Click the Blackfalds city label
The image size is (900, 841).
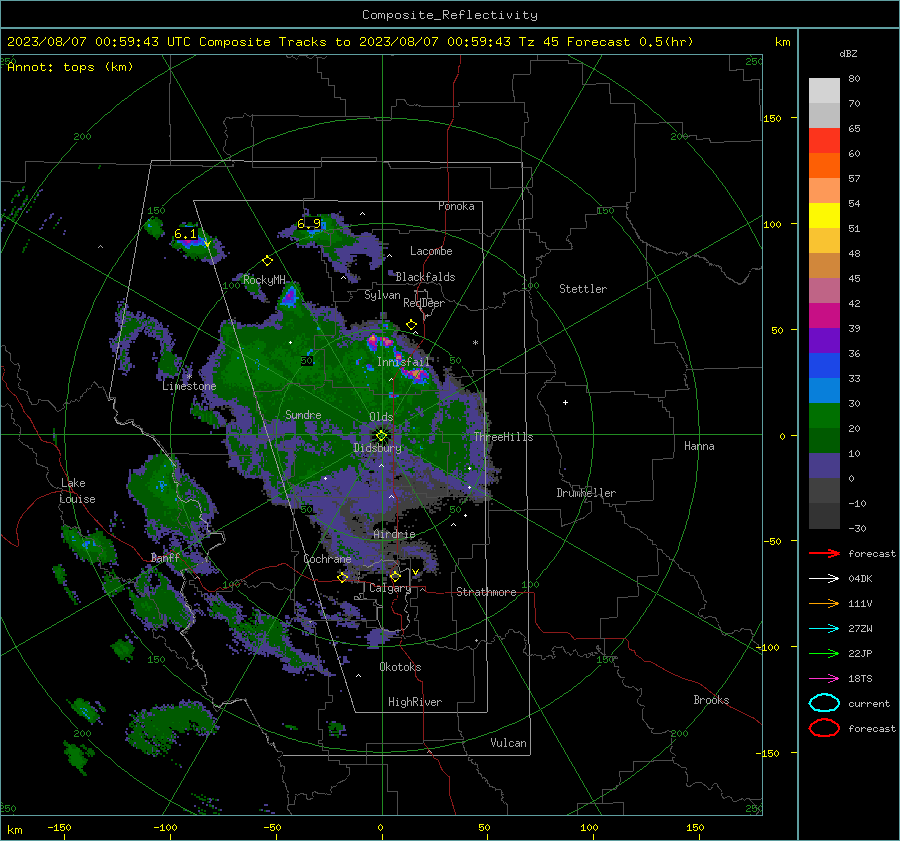tap(425, 277)
